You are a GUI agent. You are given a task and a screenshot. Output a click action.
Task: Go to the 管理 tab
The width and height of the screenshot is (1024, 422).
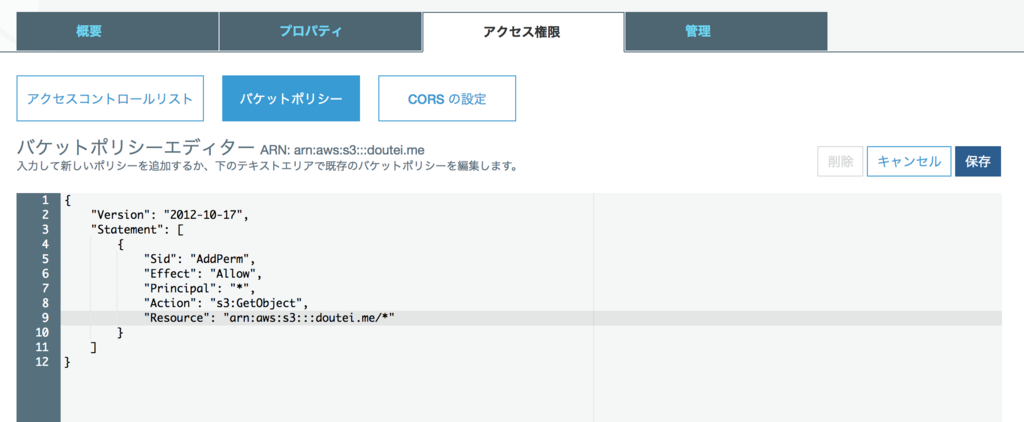726,31
